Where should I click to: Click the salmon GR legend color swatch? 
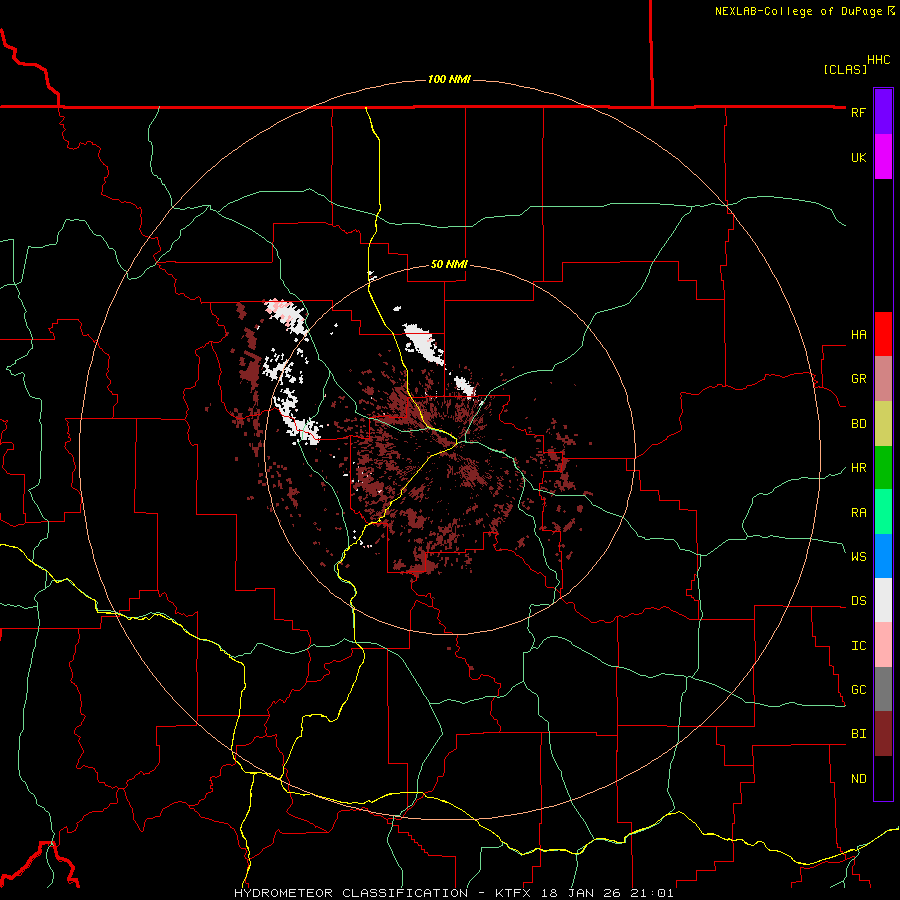883,379
